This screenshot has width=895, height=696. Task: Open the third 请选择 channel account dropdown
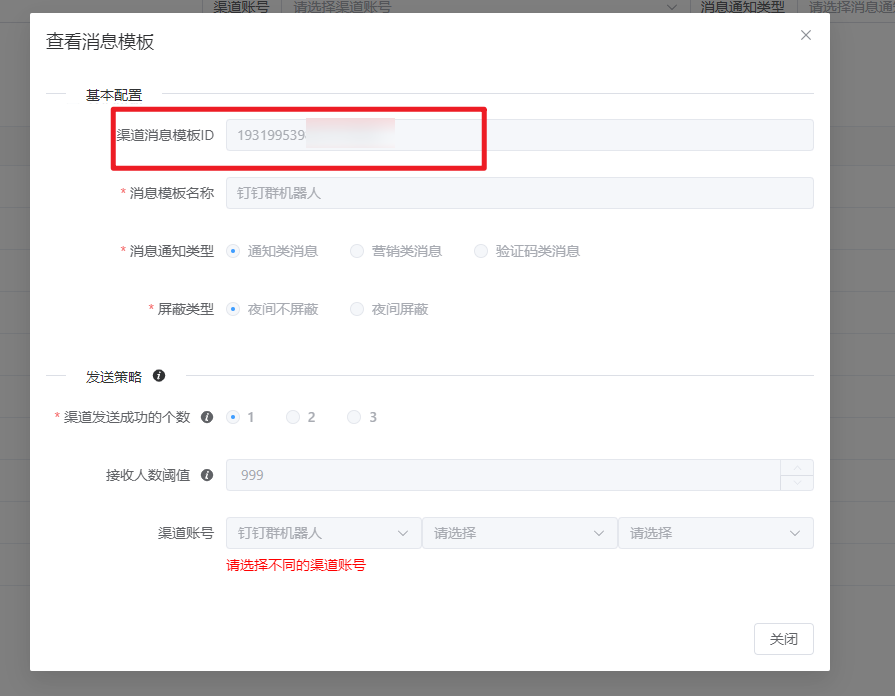716,533
